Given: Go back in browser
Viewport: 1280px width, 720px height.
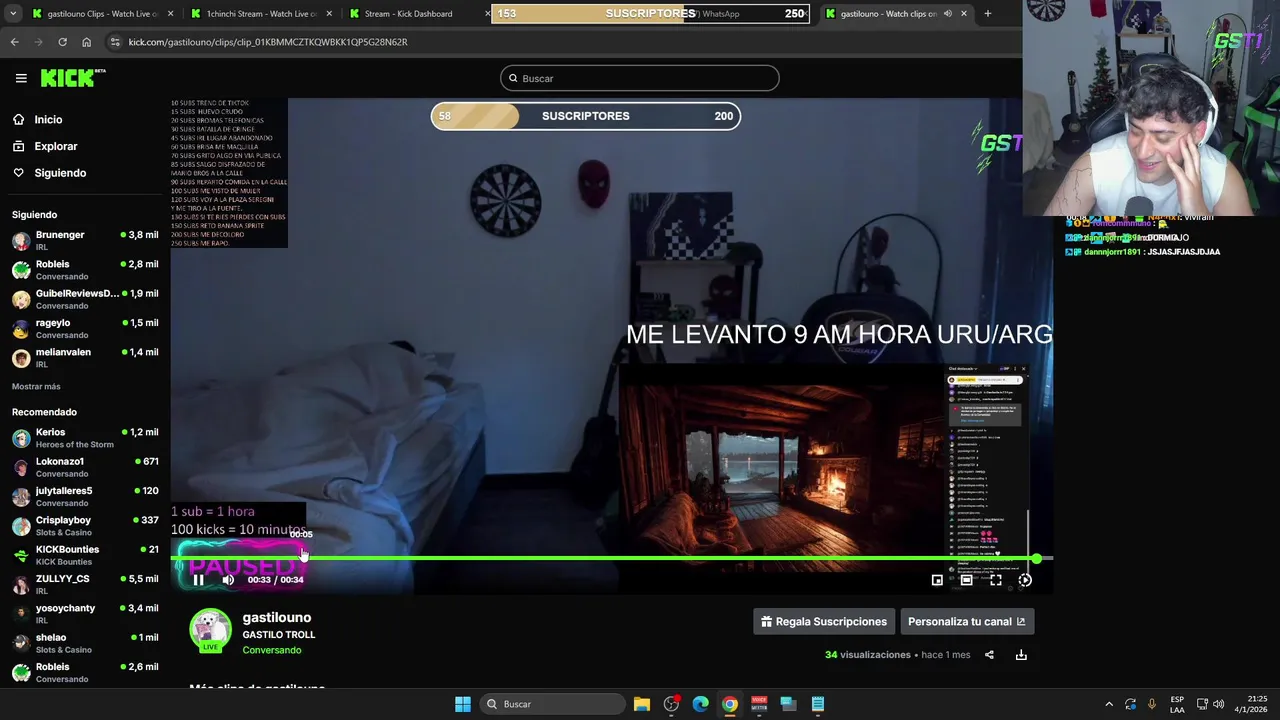Looking at the screenshot, I should click(14, 42).
